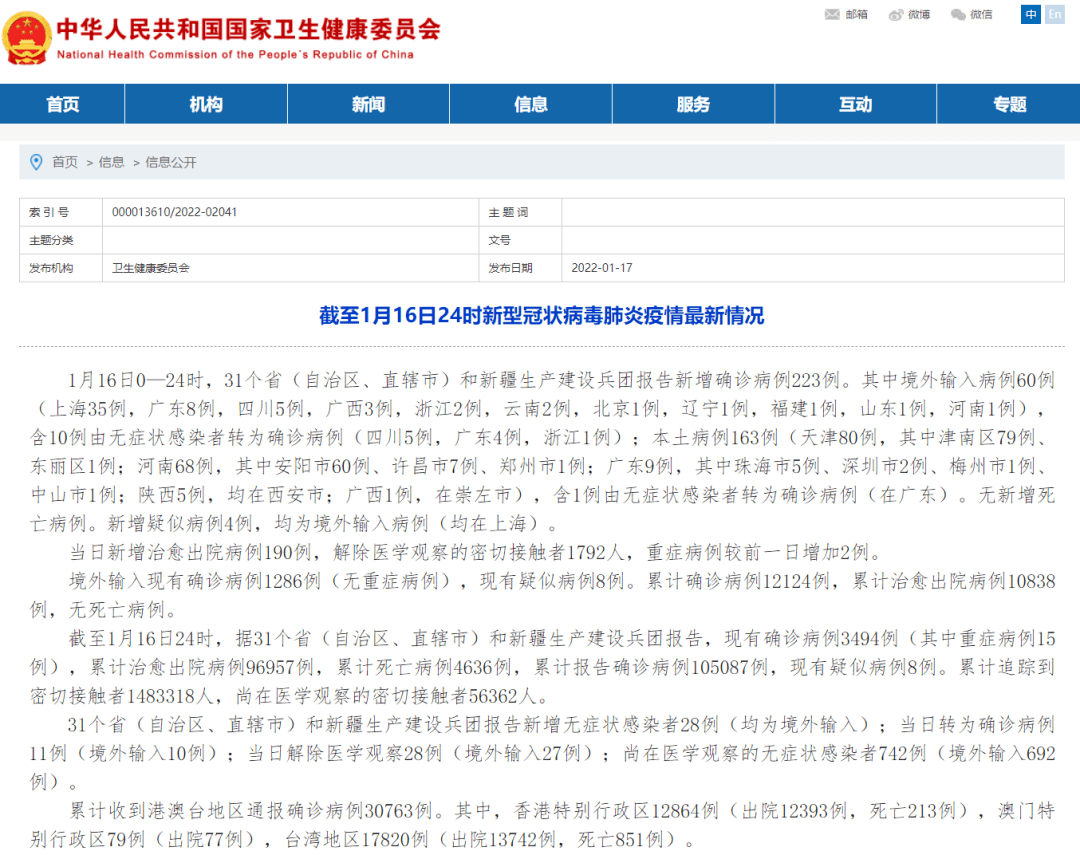The width and height of the screenshot is (1080, 855).
Task: Open the 邮箱 email icon
Action: pyautogui.click(x=833, y=14)
